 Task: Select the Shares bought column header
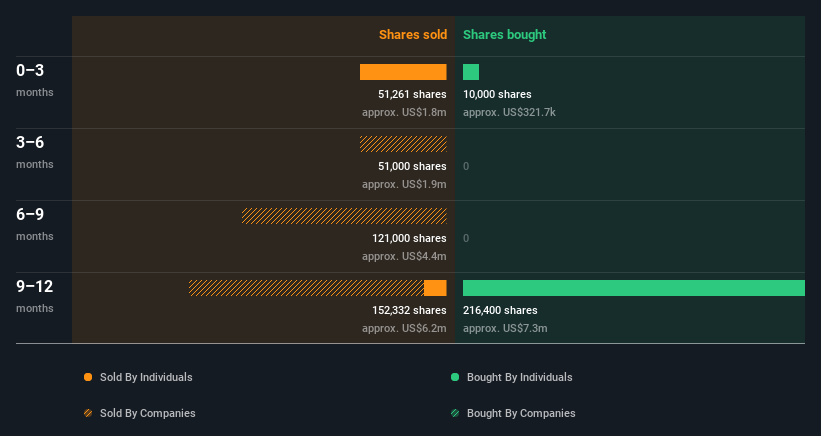(x=504, y=35)
